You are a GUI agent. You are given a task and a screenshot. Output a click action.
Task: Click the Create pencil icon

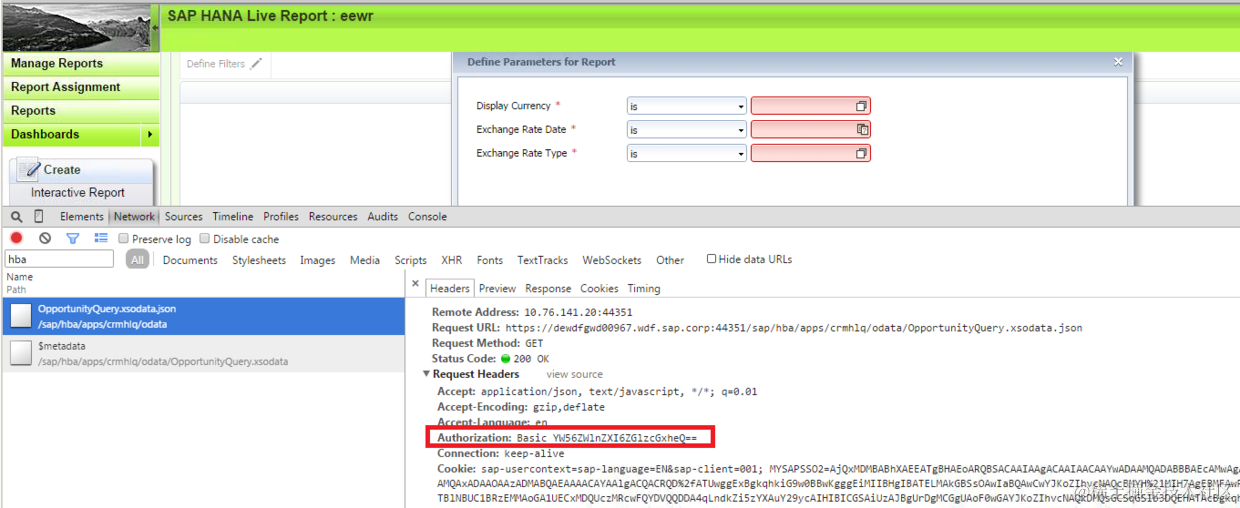click(29, 169)
